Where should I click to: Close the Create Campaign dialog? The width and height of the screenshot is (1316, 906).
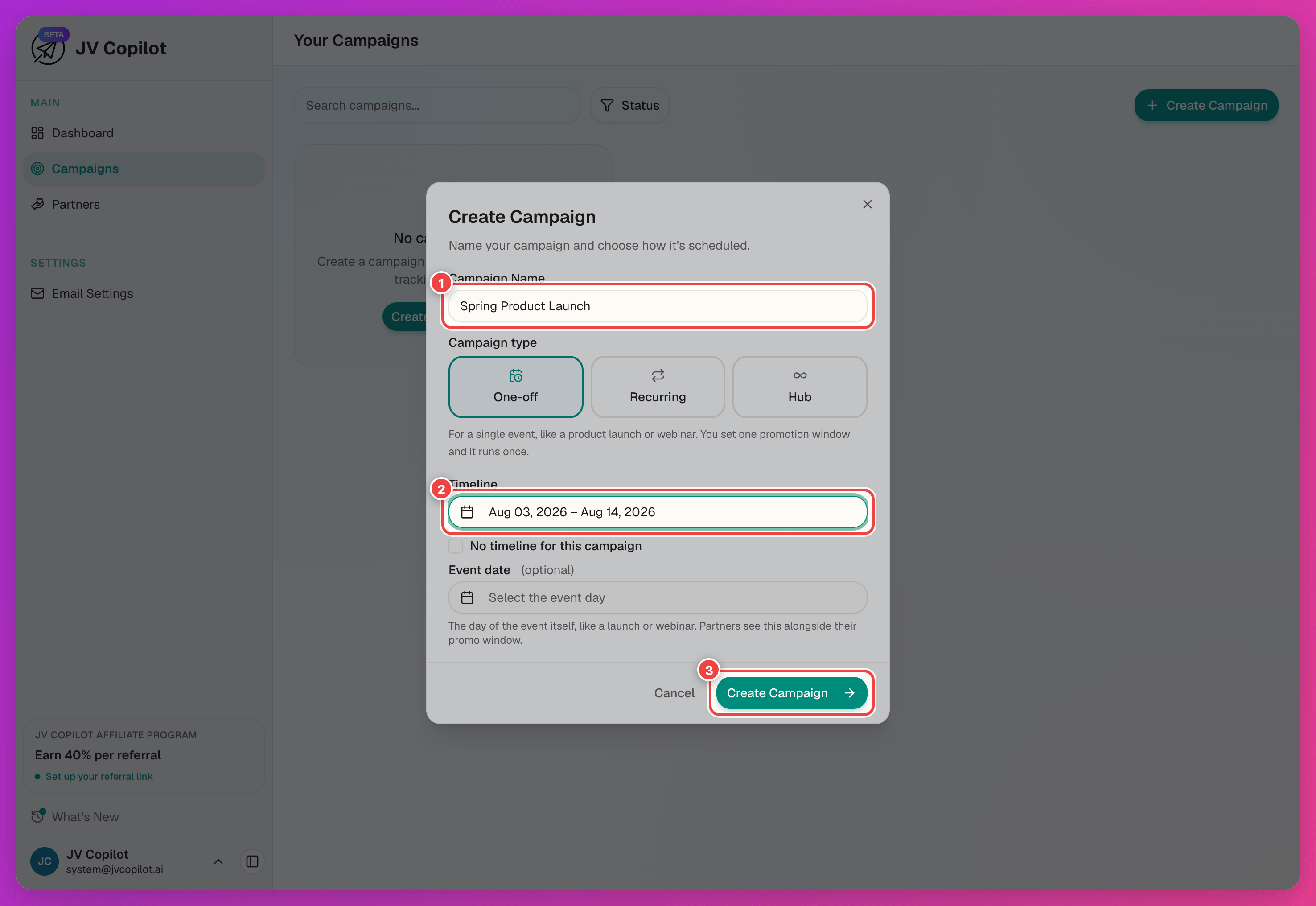point(867,204)
